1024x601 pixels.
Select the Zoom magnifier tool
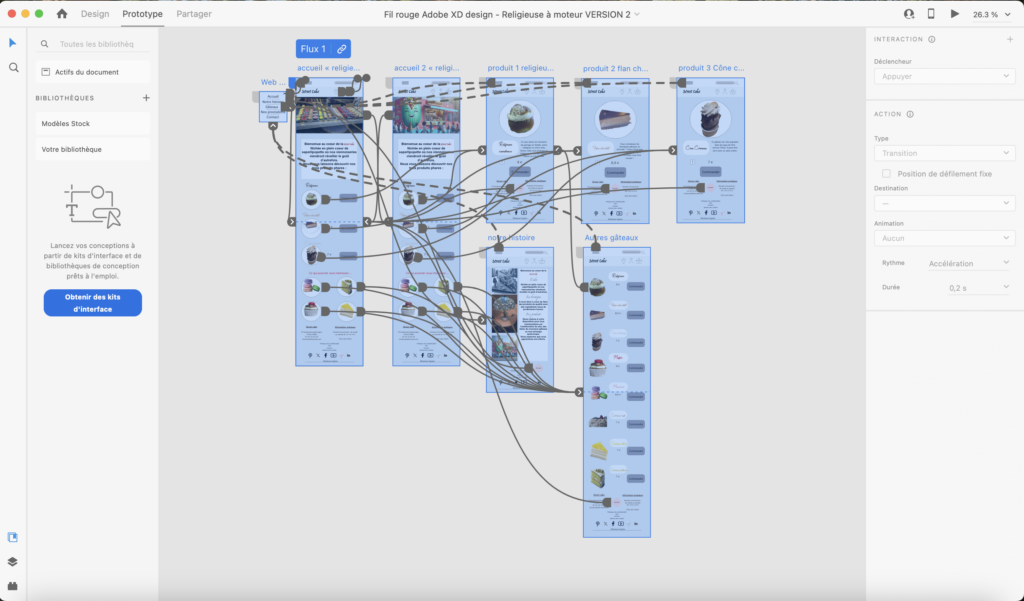tap(13, 68)
